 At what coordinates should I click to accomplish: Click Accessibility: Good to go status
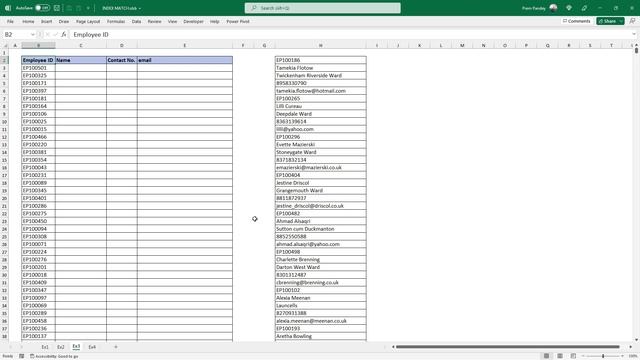54,356
